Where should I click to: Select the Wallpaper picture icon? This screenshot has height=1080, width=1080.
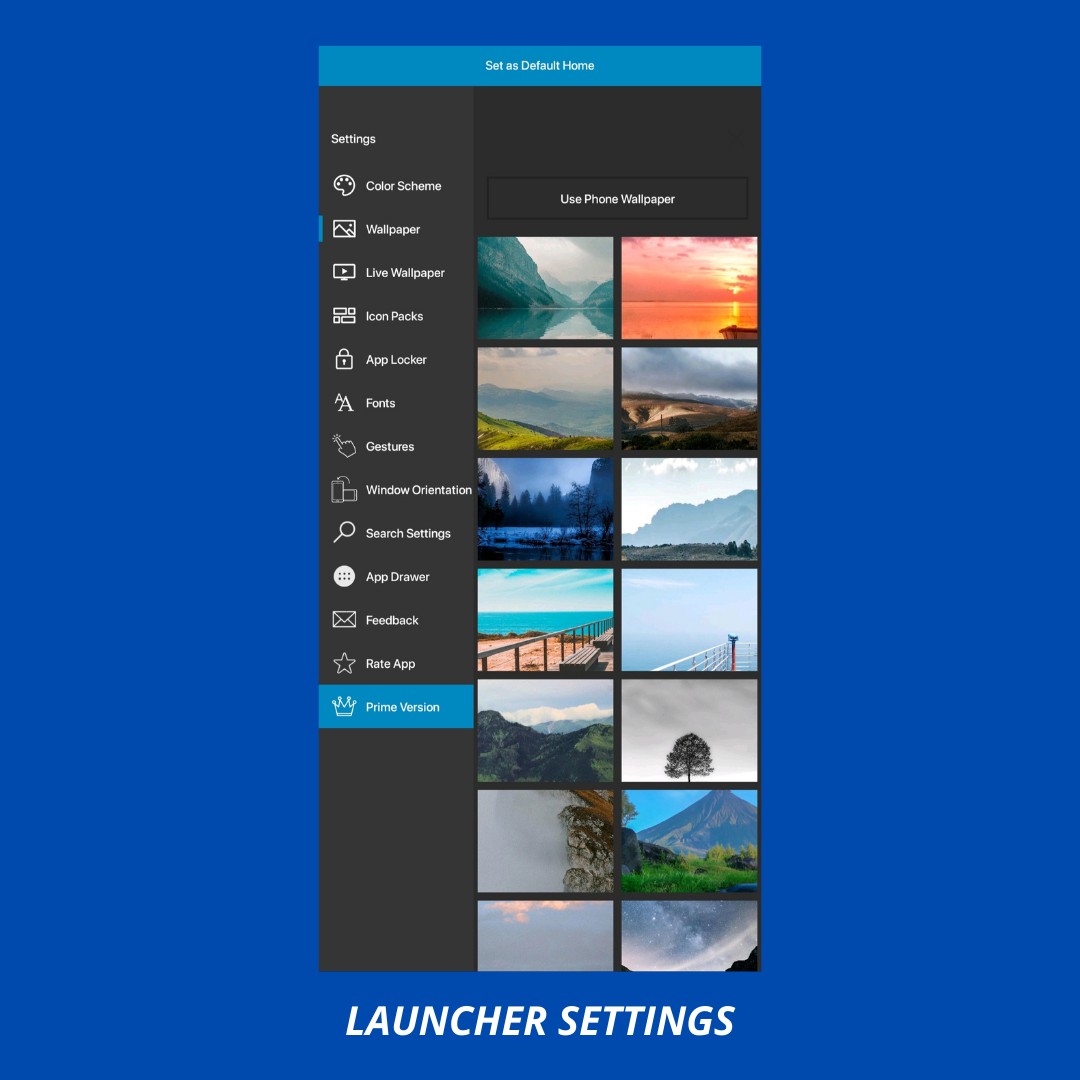[344, 229]
